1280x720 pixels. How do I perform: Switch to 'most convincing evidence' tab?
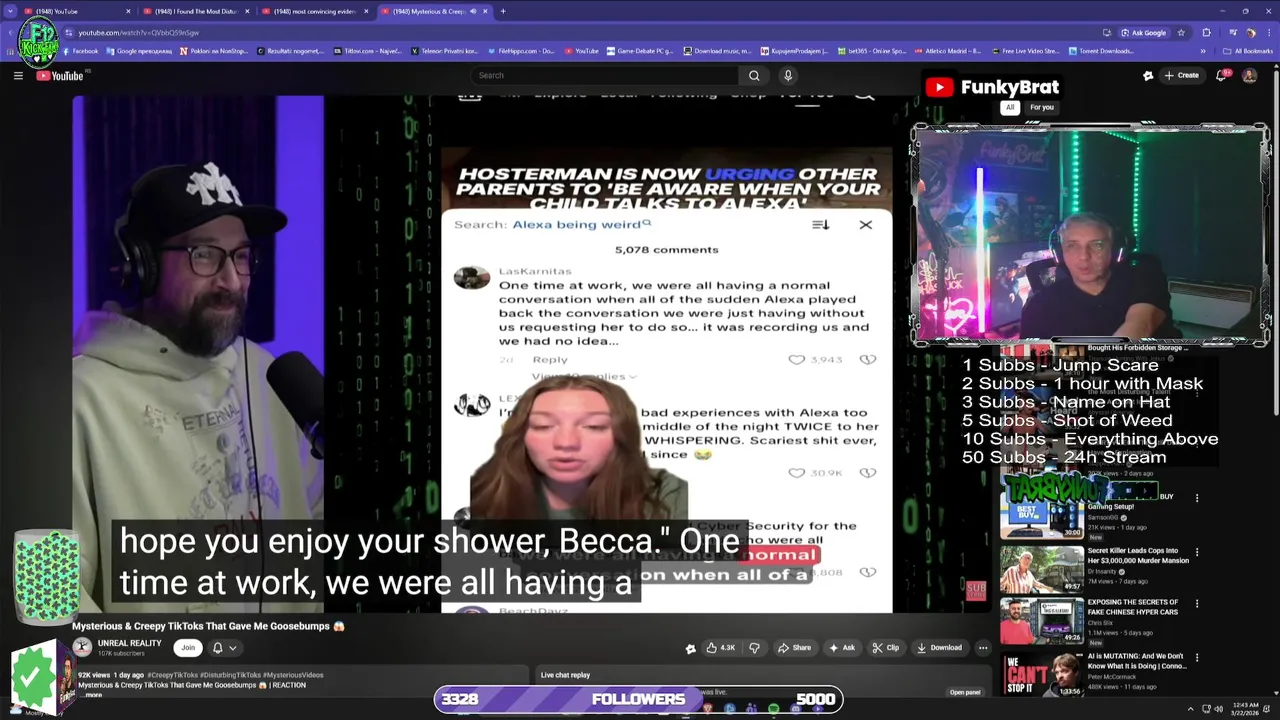pyautogui.click(x=314, y=11)
